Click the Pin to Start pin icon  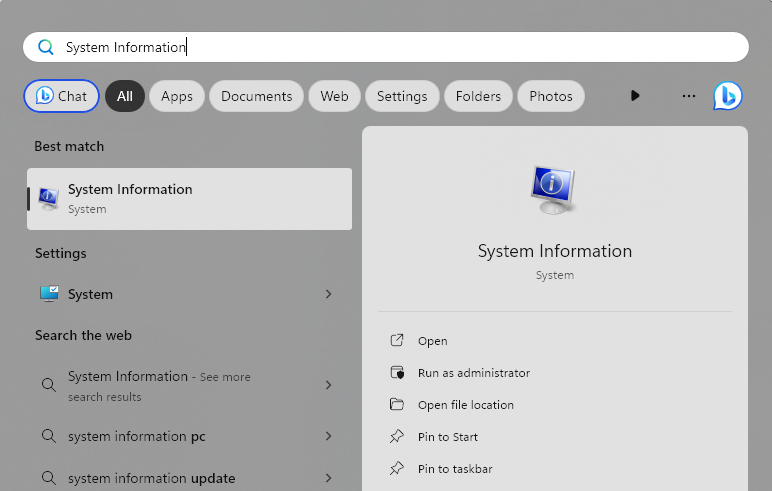pyautogui.click(x=397, y=437)
